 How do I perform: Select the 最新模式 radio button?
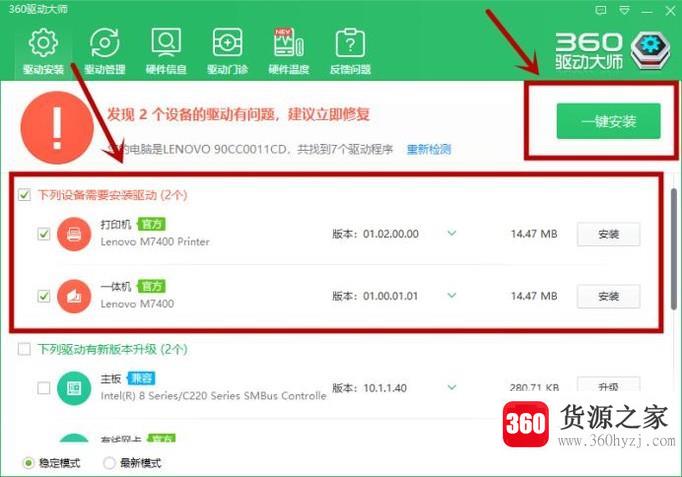(x=109, y=463)
